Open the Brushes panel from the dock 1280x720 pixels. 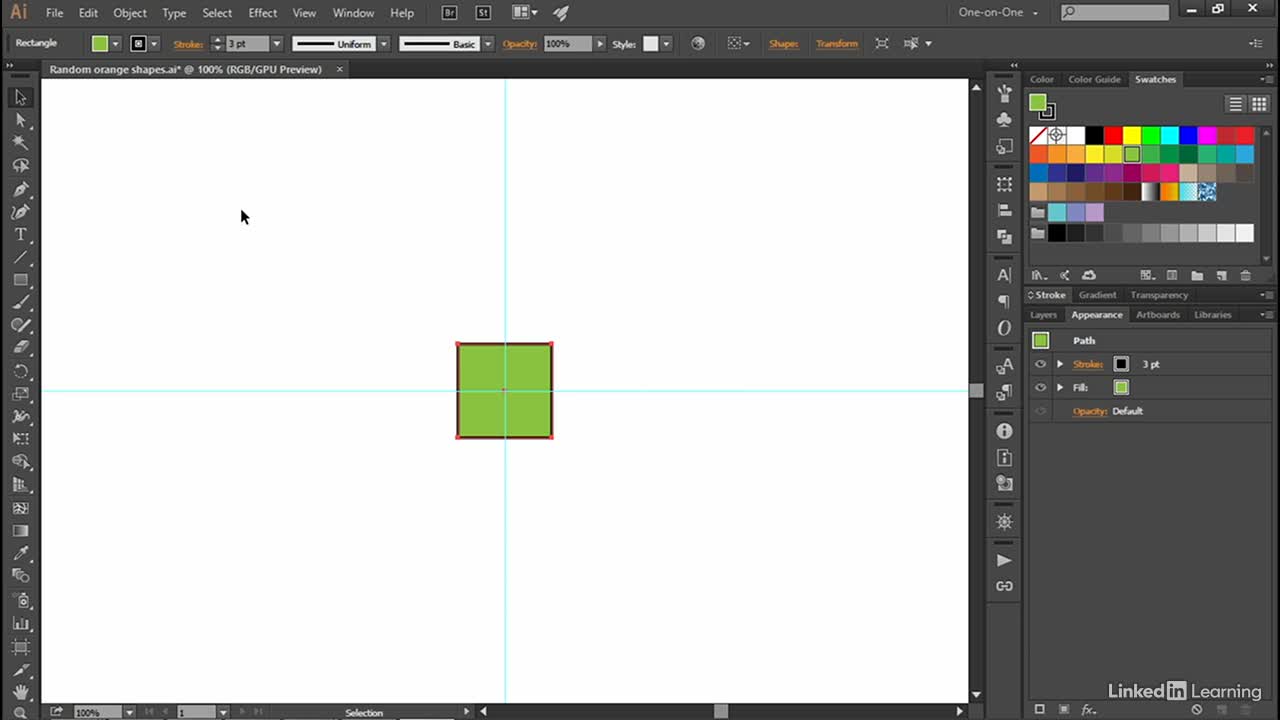[1004, 93]
